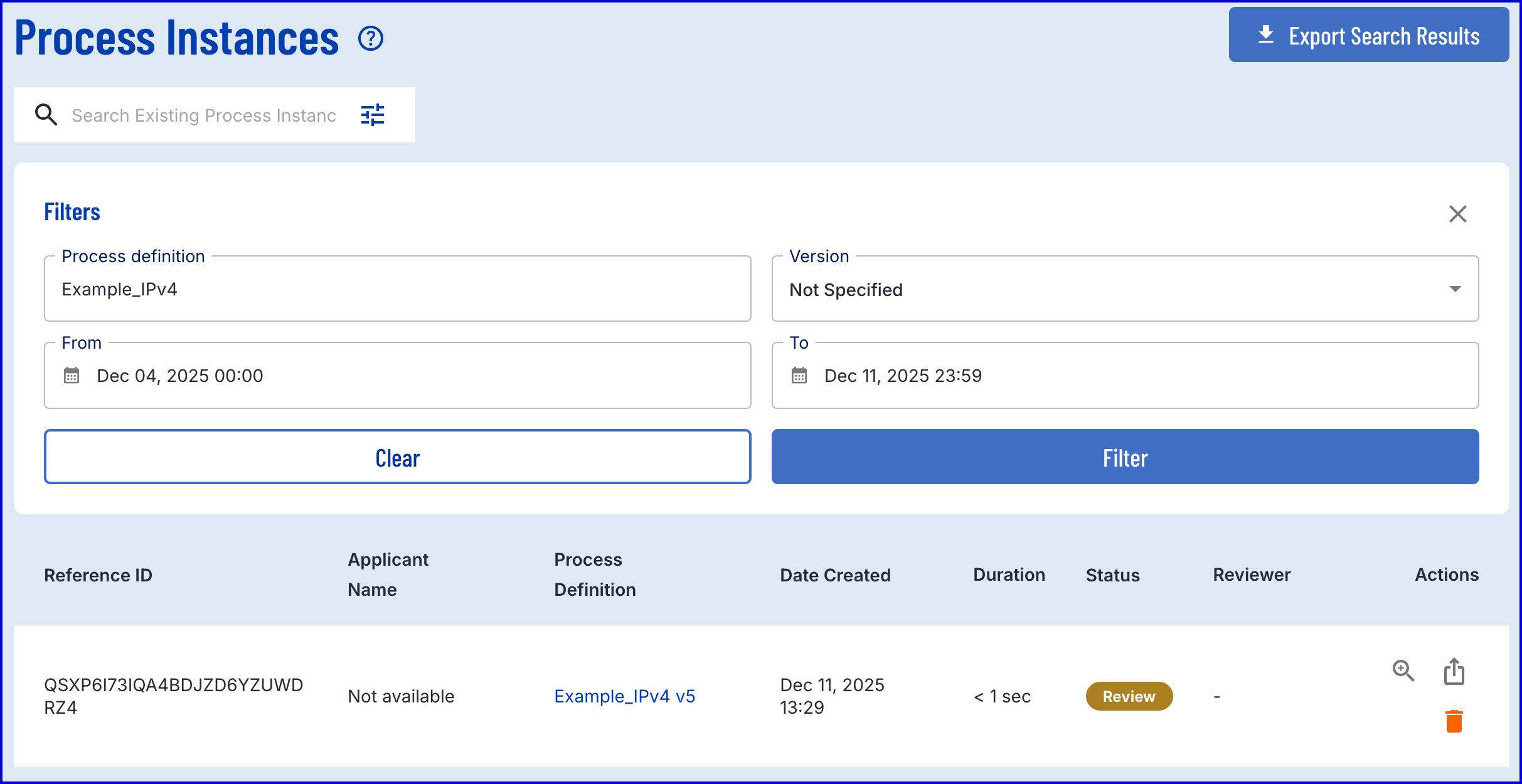View instance details with the magnifier icon

(x=1403, y=671)
